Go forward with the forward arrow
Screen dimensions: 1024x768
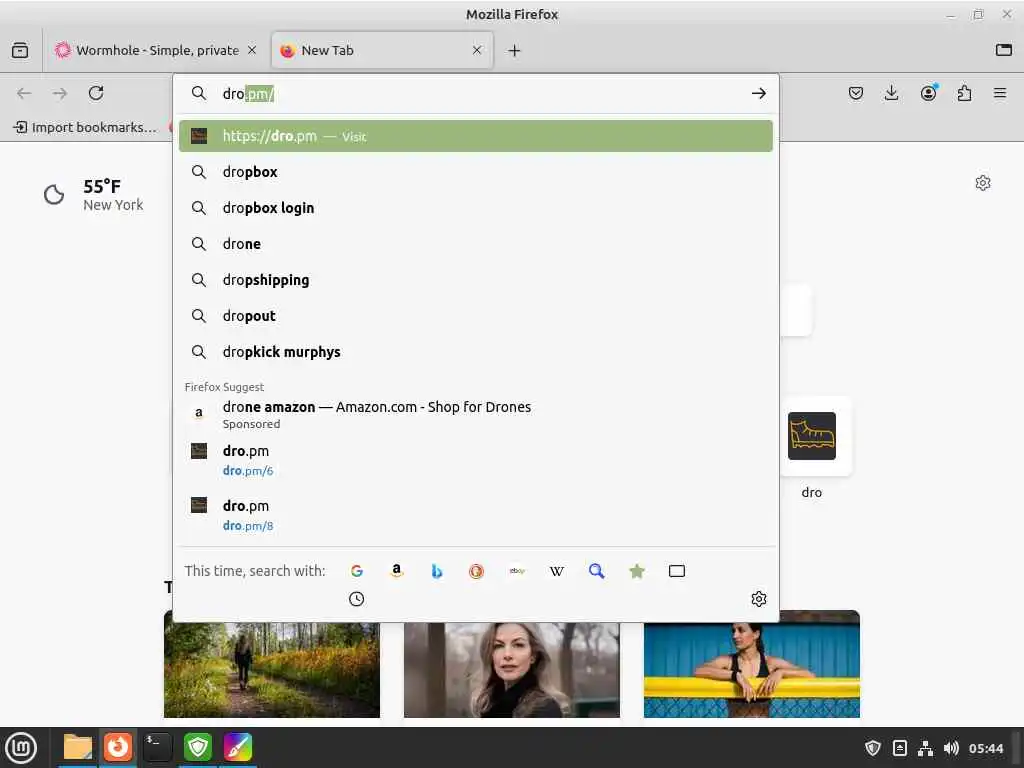tap(60, 93)
